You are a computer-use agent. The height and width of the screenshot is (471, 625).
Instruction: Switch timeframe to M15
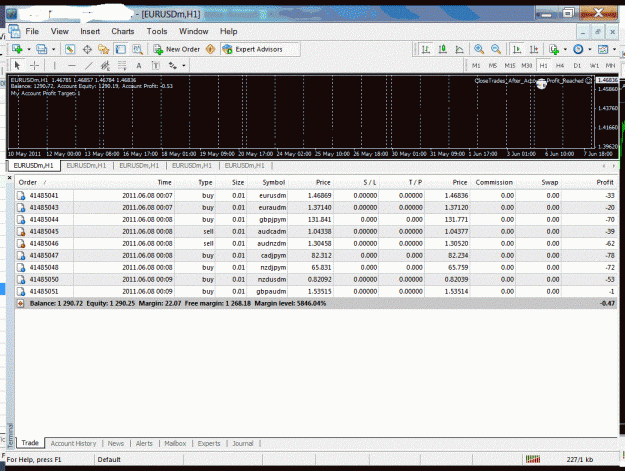pyautogui.click(x=510, y=65)
